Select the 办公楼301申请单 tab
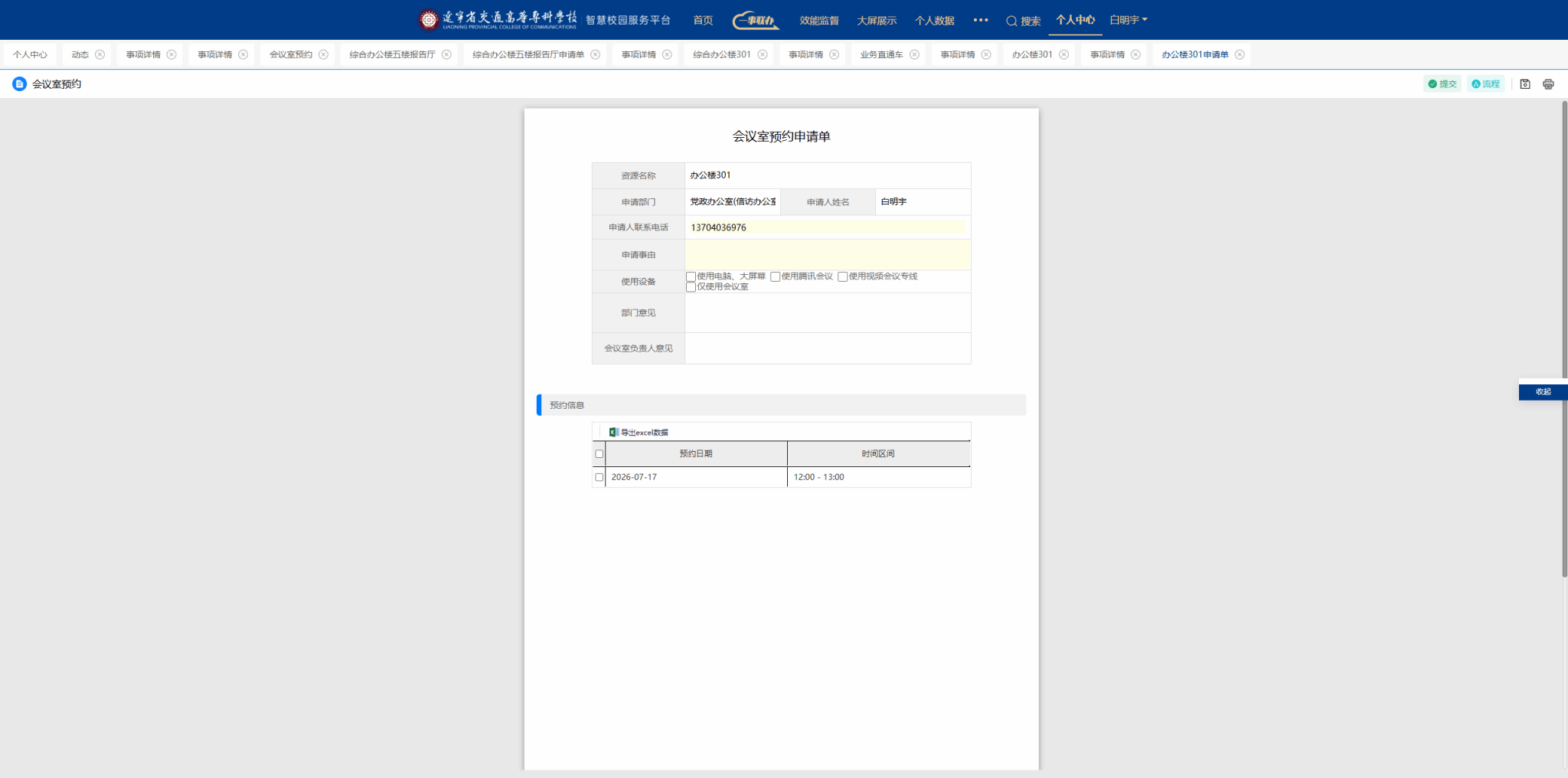Image resolution: width=1568 pixels, height=778 pixels. 1195,54
